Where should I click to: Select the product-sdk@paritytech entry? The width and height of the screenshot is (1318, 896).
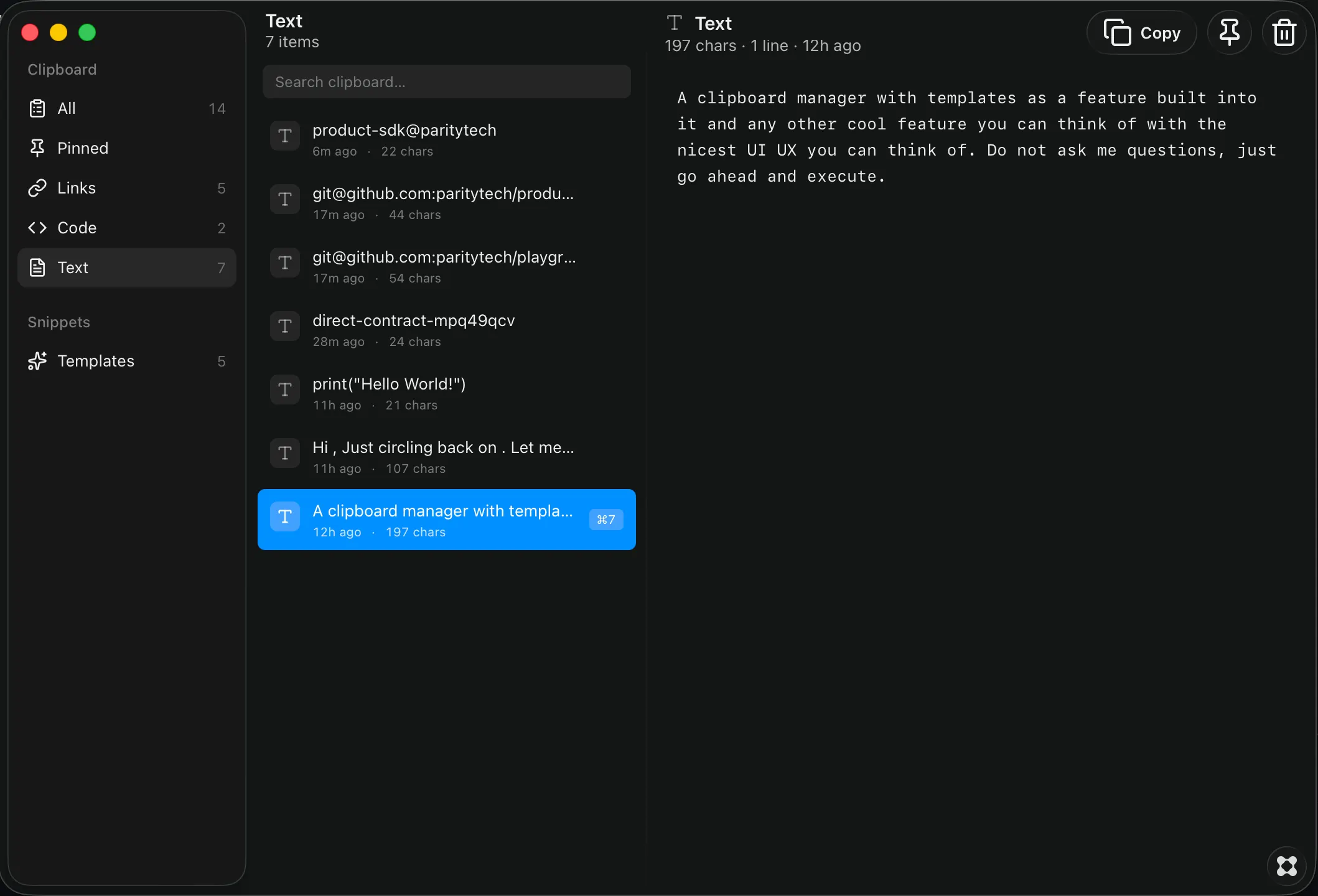point(447,140)
